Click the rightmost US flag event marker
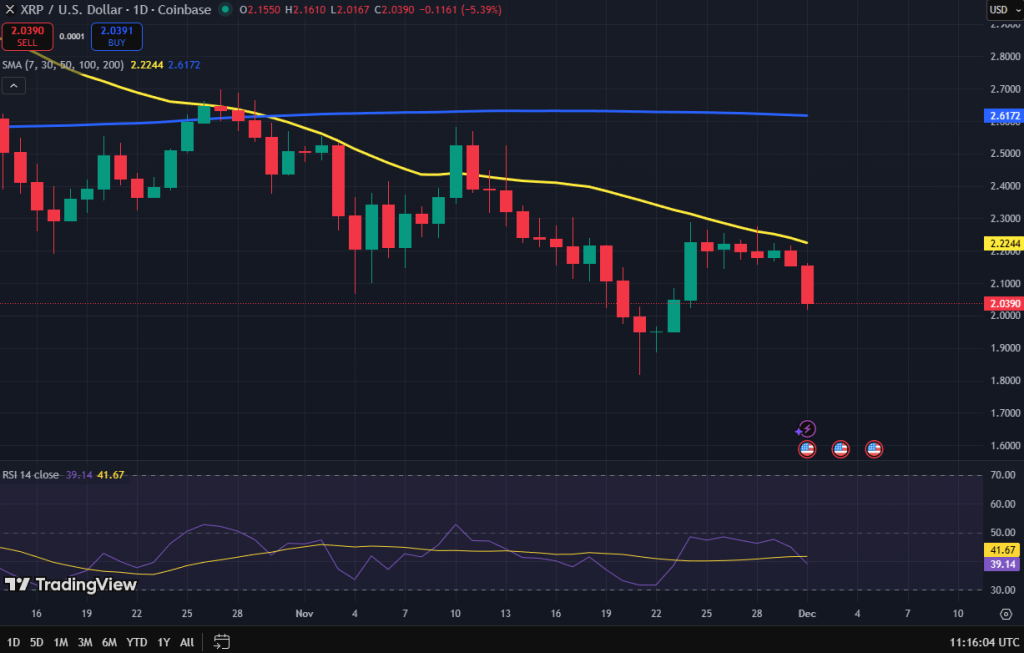The image size is (1024, 653). (x=874, y=449)
